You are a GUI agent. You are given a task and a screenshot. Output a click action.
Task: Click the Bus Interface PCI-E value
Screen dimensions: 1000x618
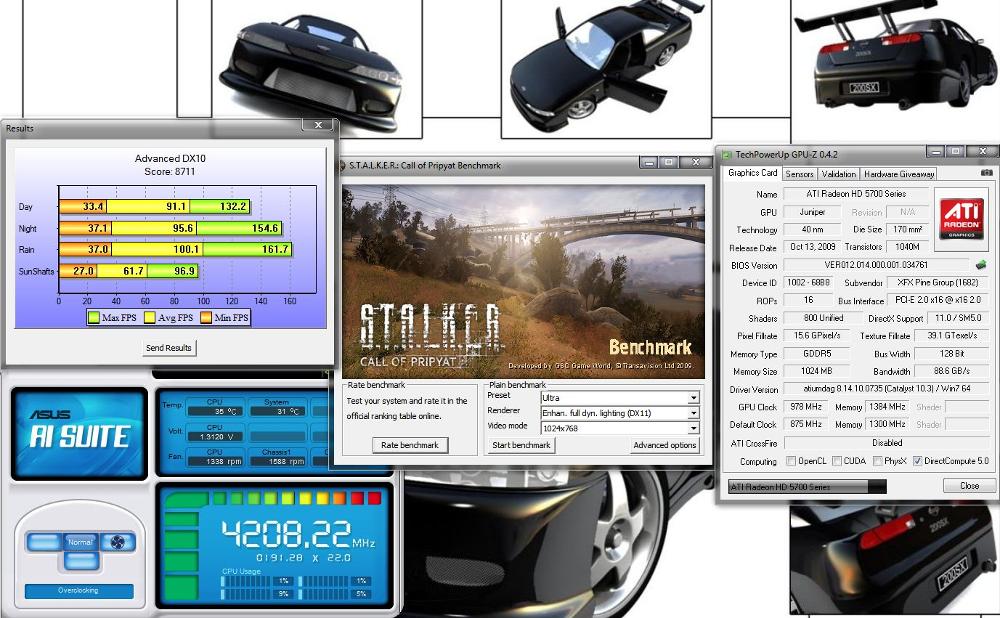click(938, 300)
